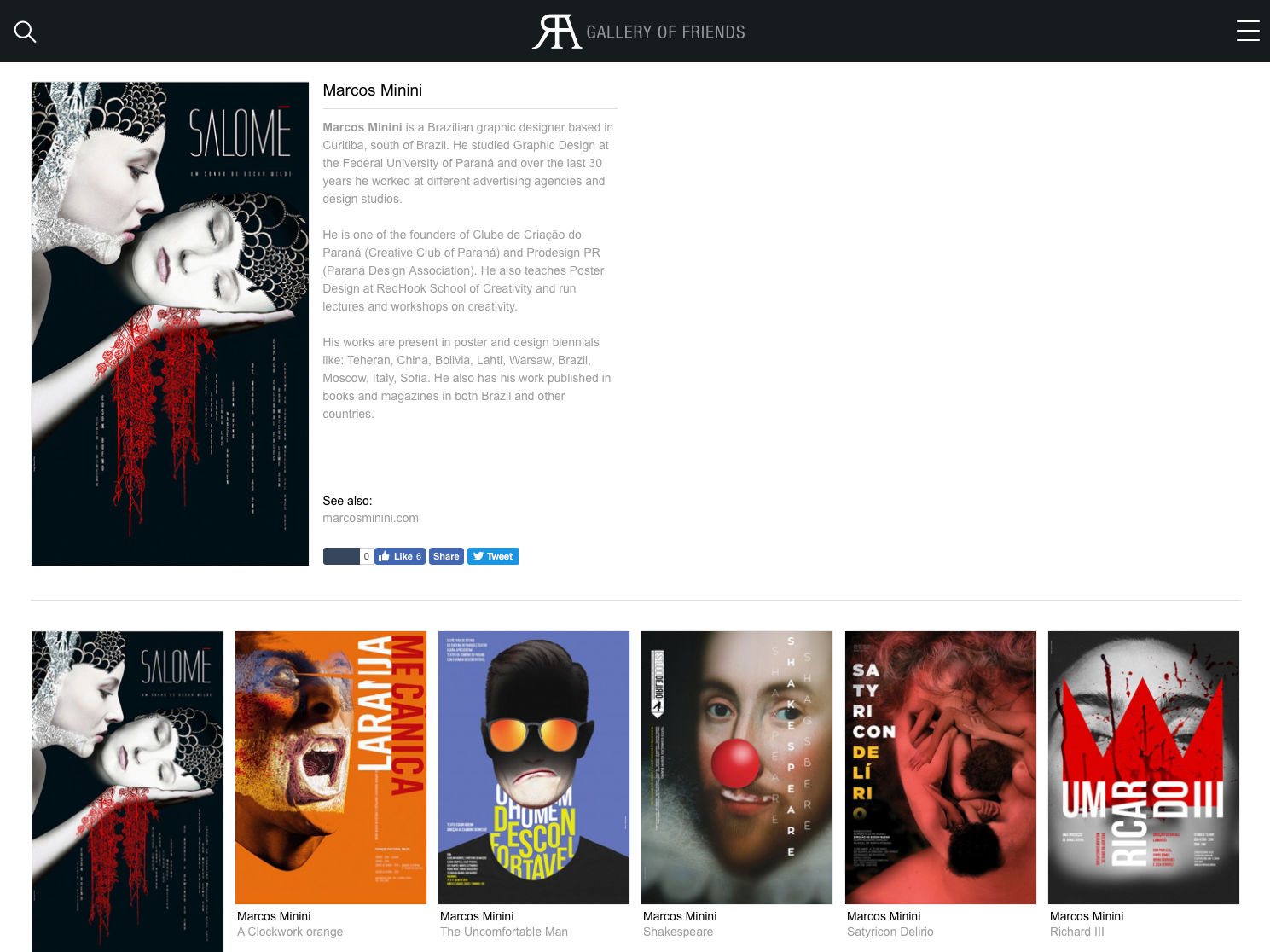Click the 'Richard III' caption
Screen dimensions: 1270x952
[x=1077, y=932]
